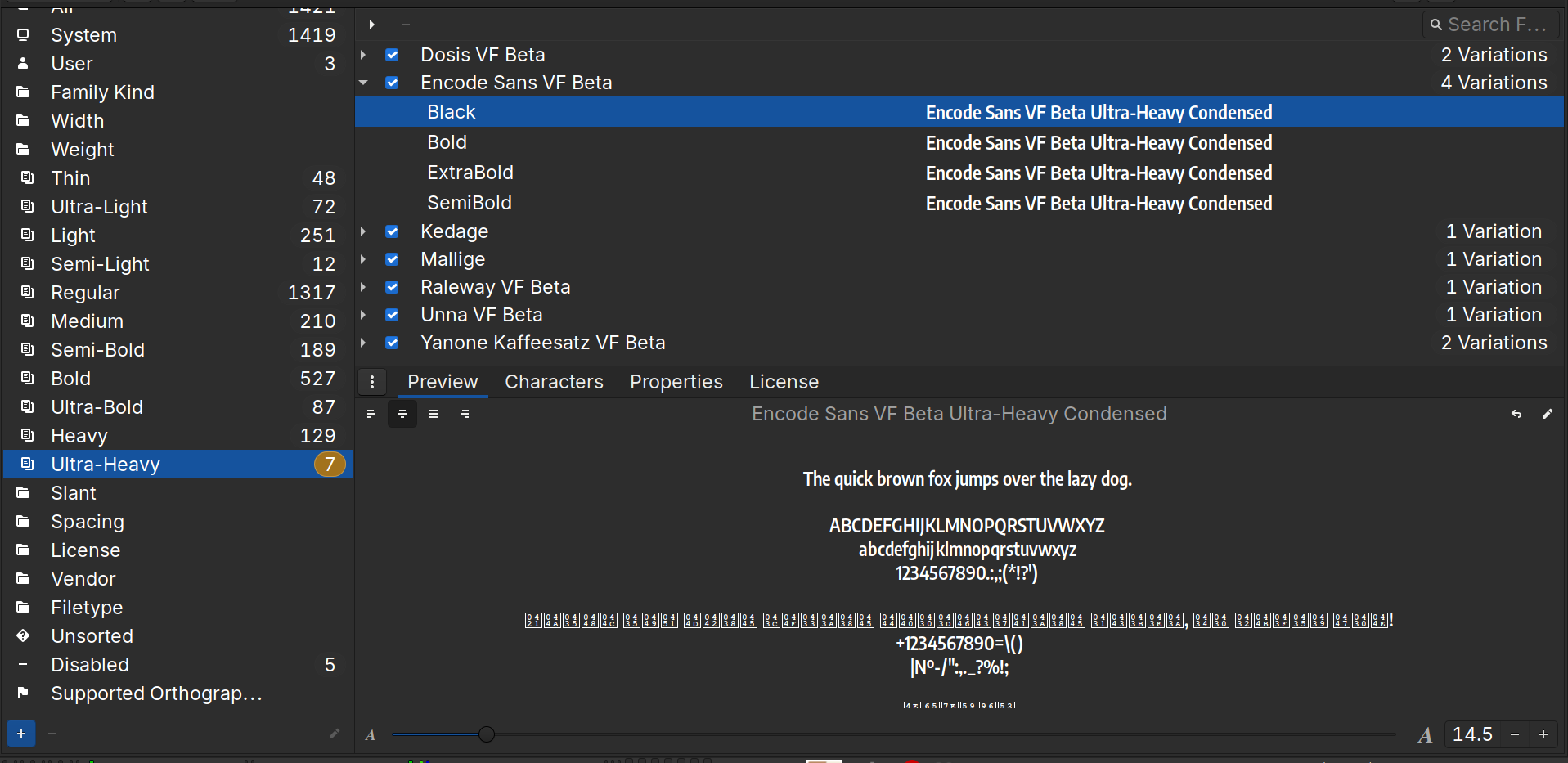The width and height of the screenshot is (1568, 763).
Task: Click the Thin weight document icon
Action: (x=28, y=178)
